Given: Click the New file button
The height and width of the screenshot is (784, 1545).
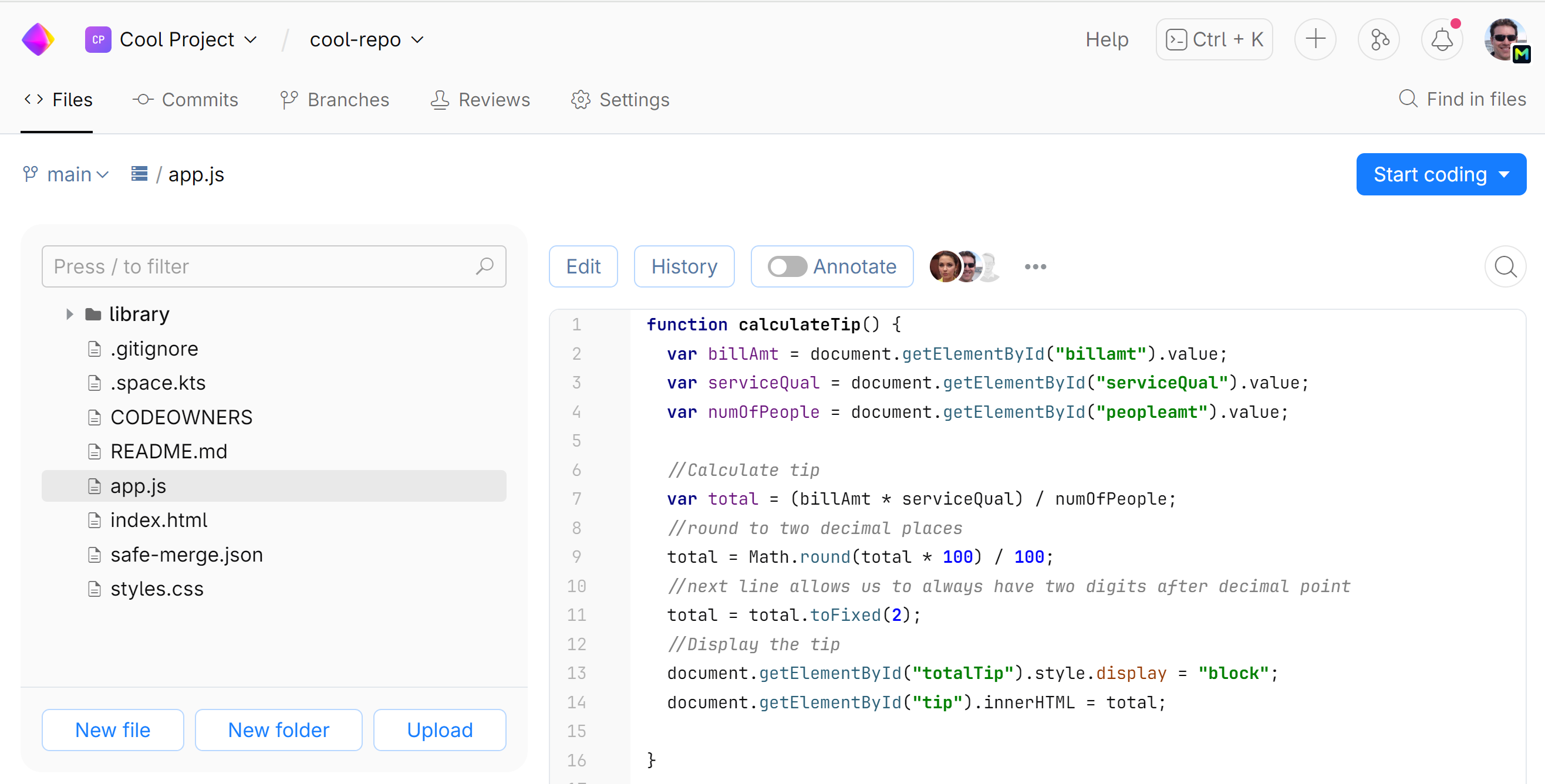Looking at the screenshot, I should coord(112,729).
